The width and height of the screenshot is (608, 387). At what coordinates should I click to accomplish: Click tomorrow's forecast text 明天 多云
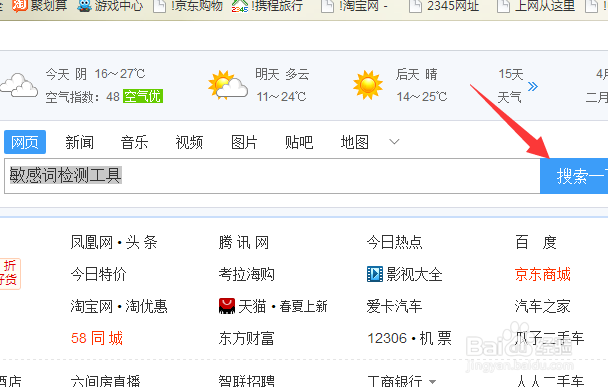click(282, 74)
